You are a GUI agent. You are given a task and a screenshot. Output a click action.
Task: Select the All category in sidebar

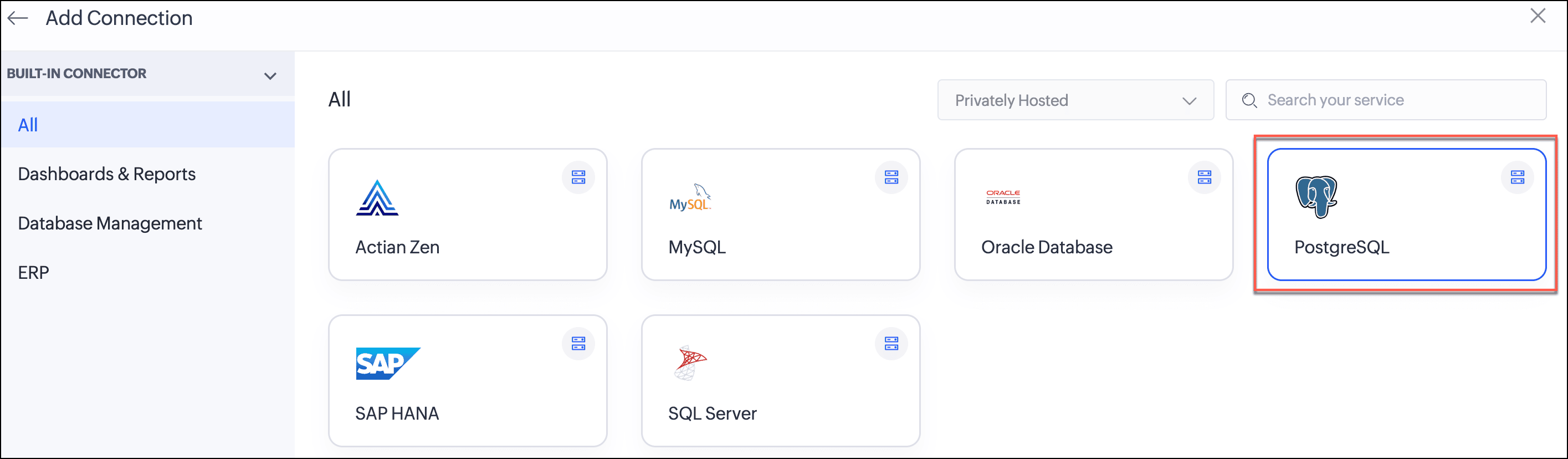click(148, 125)
